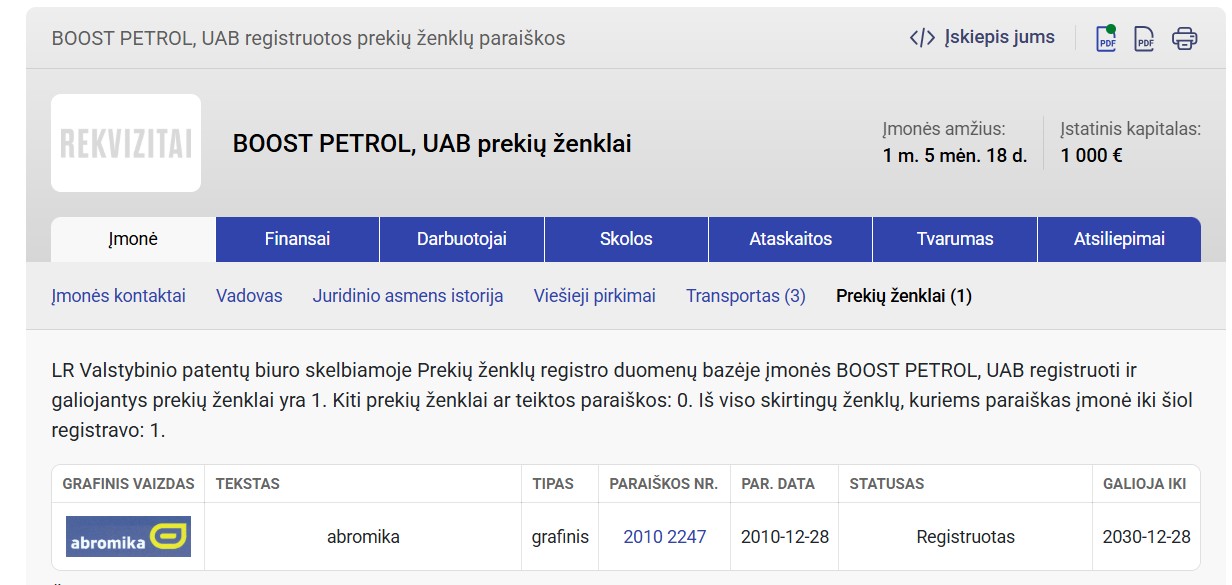The width and height of the screenshot is (1232, 585).
Task: Click the Vadovas link
Action: [249, 296]
